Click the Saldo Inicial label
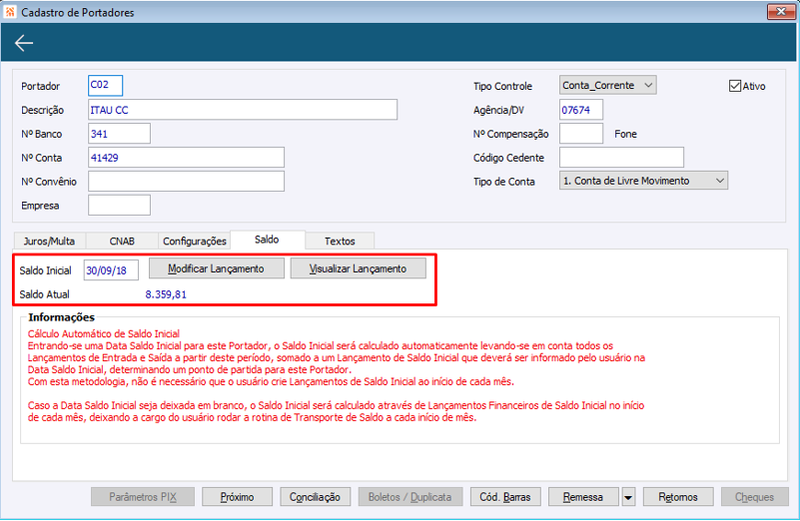 [x=45, y=270]
